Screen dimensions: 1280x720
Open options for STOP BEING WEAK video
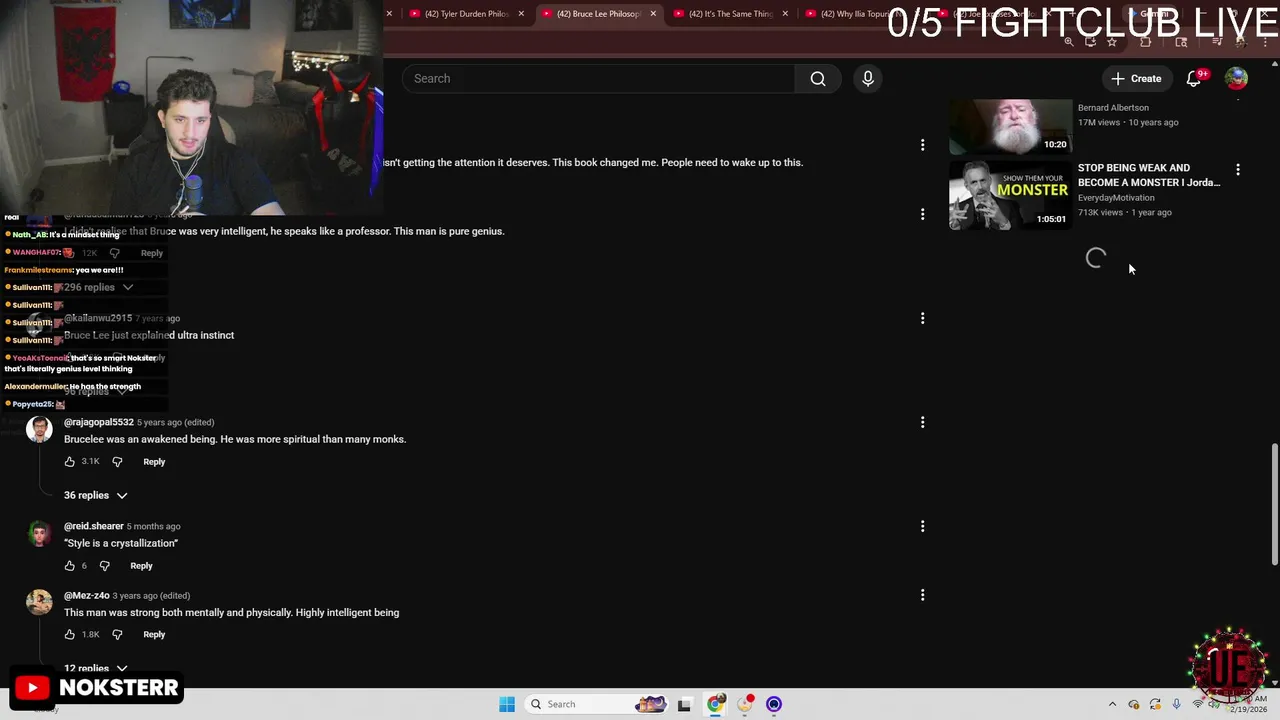coord(1238,170)
